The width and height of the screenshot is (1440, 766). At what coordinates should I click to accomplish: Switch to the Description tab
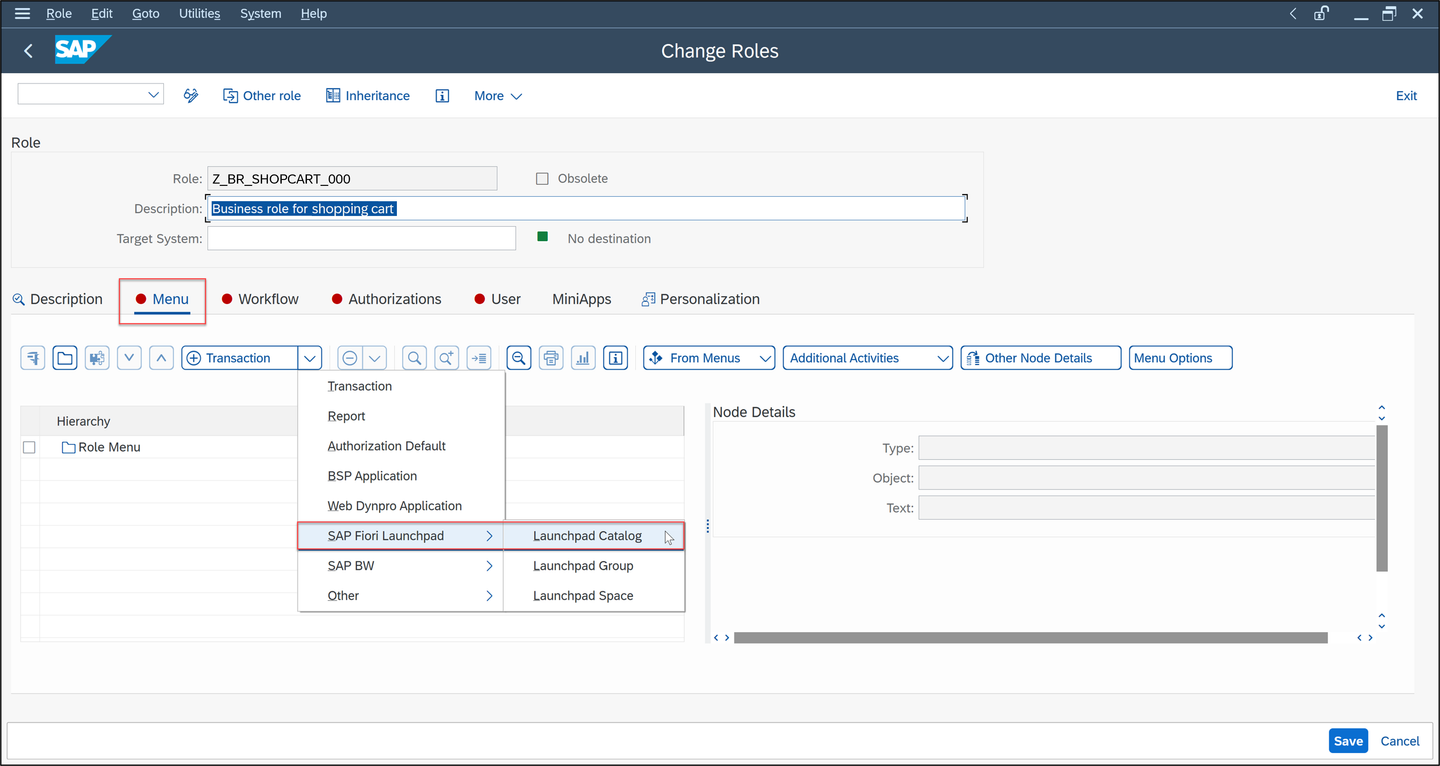[58, 299]
